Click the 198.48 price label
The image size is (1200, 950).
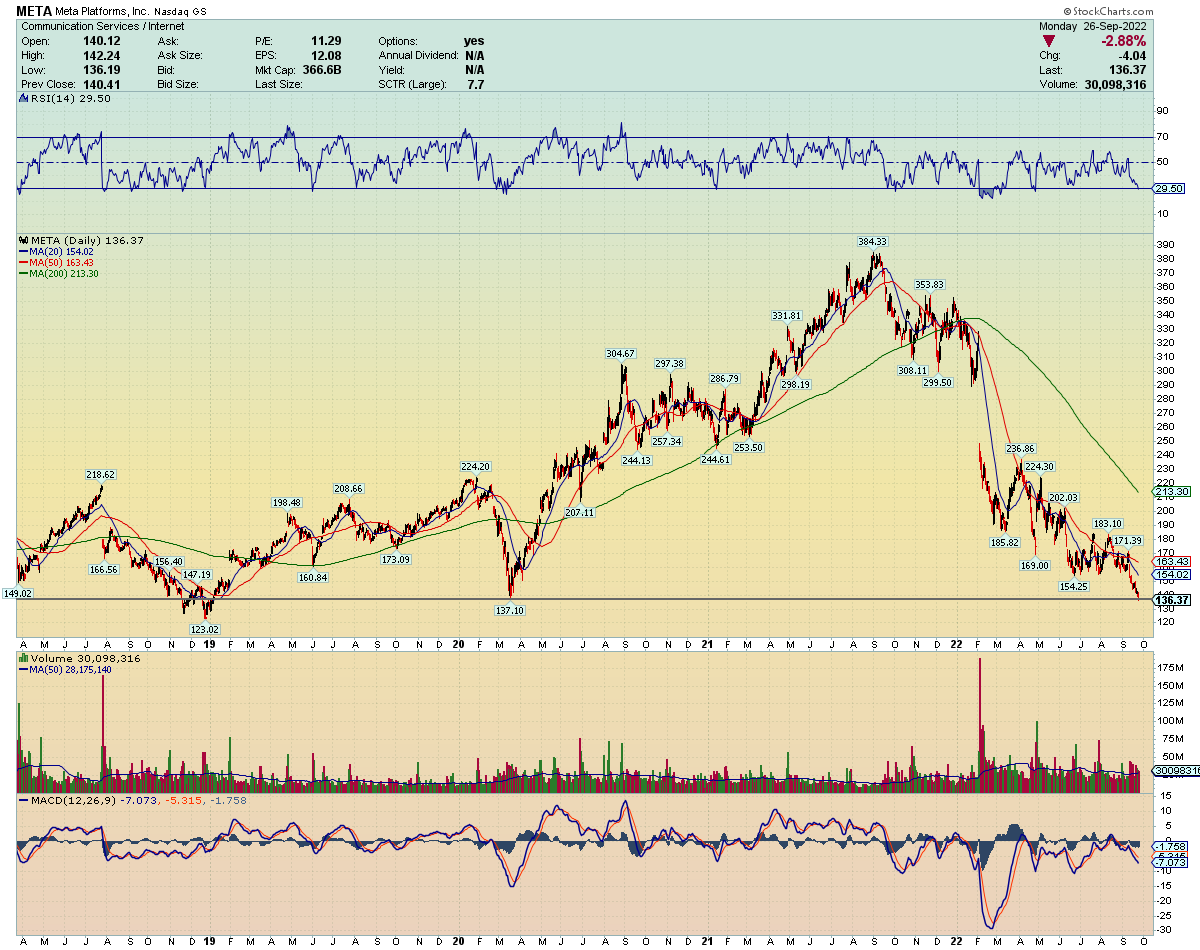[287, 502]
